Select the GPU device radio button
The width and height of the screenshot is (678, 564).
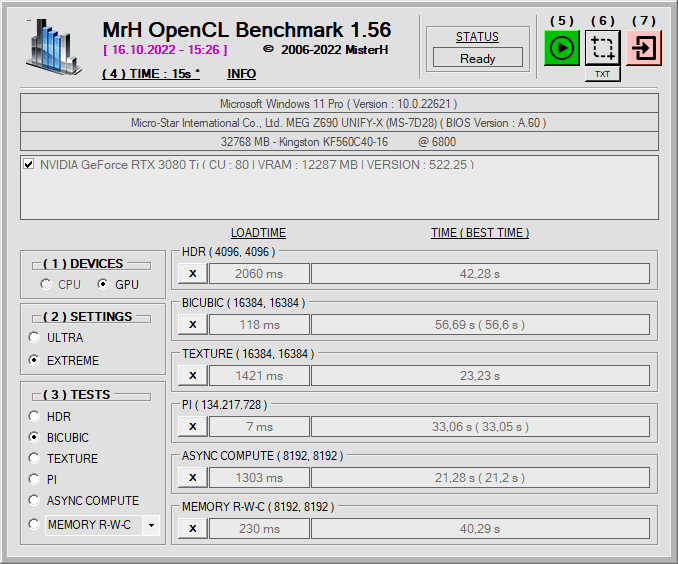[102, 284]
